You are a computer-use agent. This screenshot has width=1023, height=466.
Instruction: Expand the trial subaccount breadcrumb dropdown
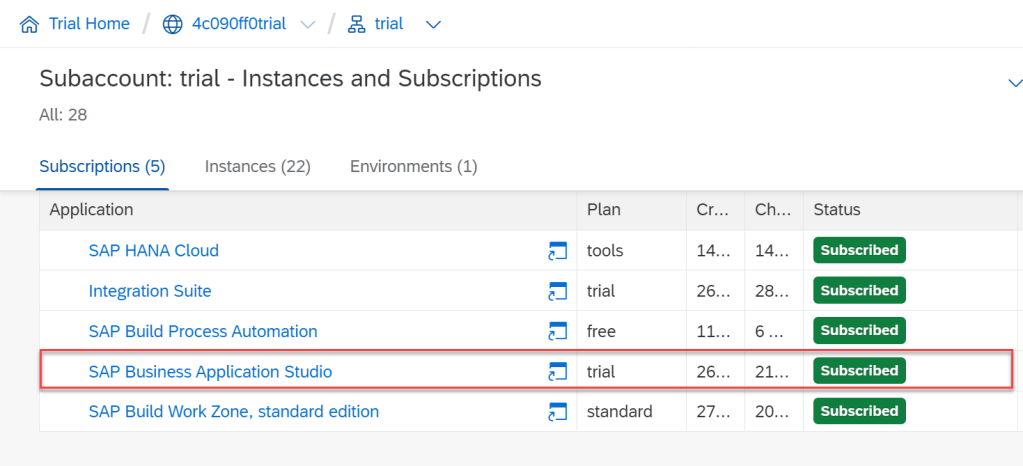[433, 25]
